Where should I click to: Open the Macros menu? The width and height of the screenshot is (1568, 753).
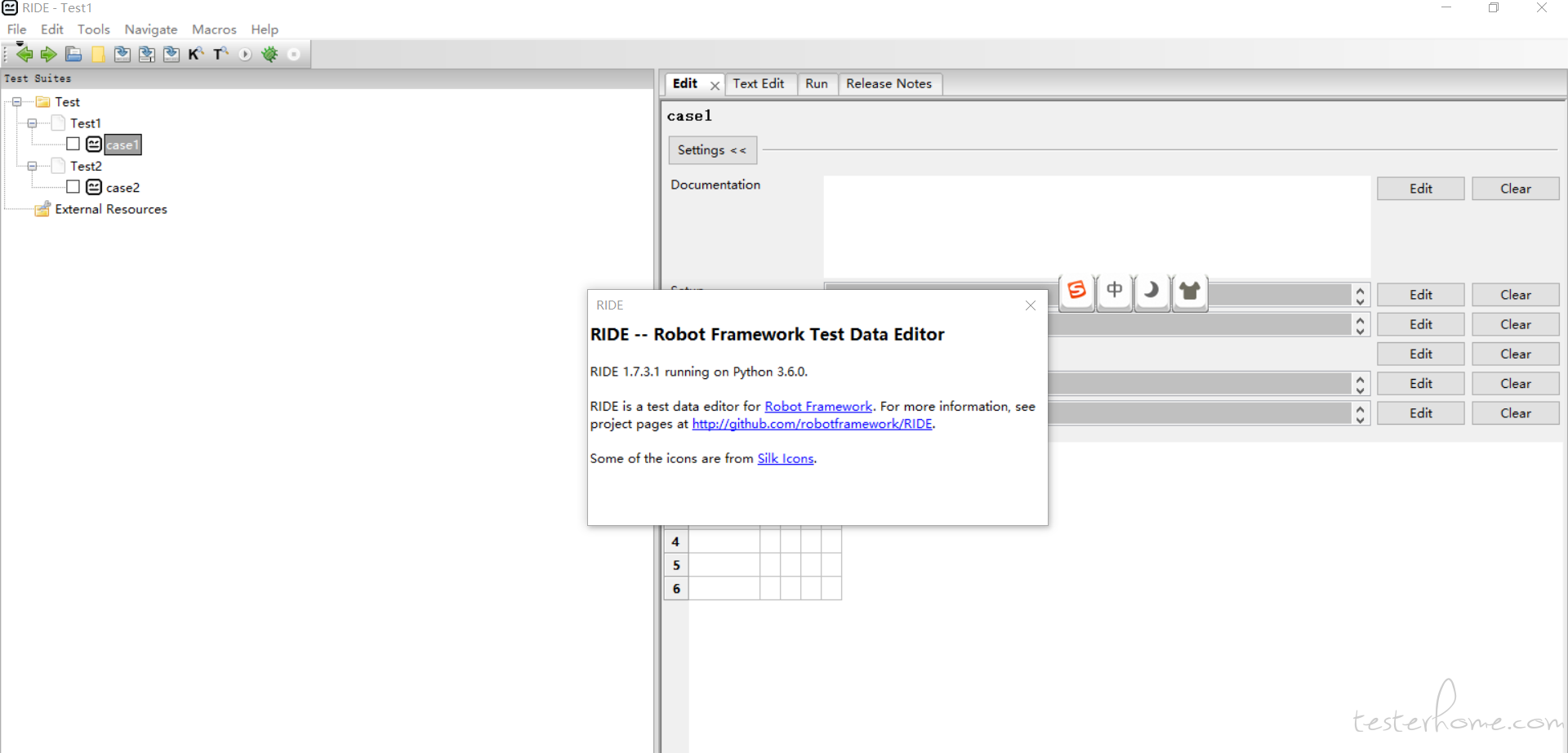214,29
